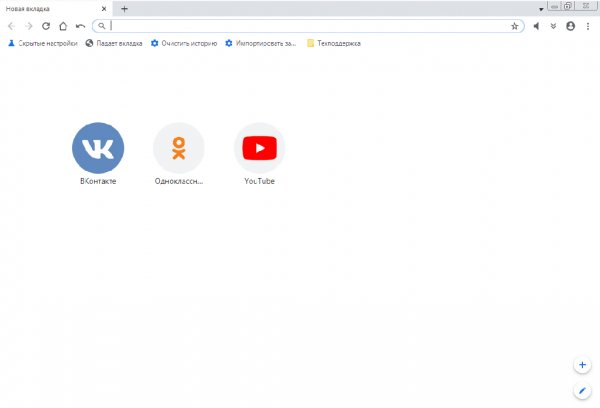This screenshot has height=408, width=600.
Task: Customize page with the pencil button
Action: pyautogui.click(x=582, y=391)
